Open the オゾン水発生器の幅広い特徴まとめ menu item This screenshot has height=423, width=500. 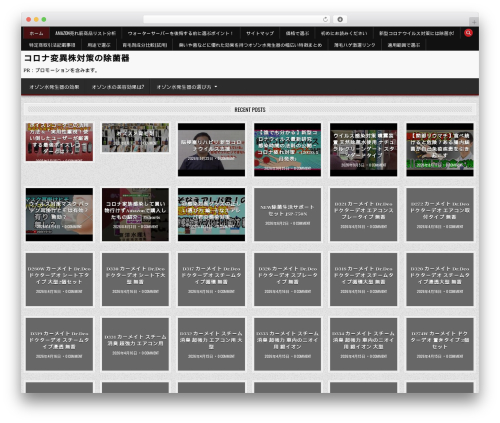[250, 45]
